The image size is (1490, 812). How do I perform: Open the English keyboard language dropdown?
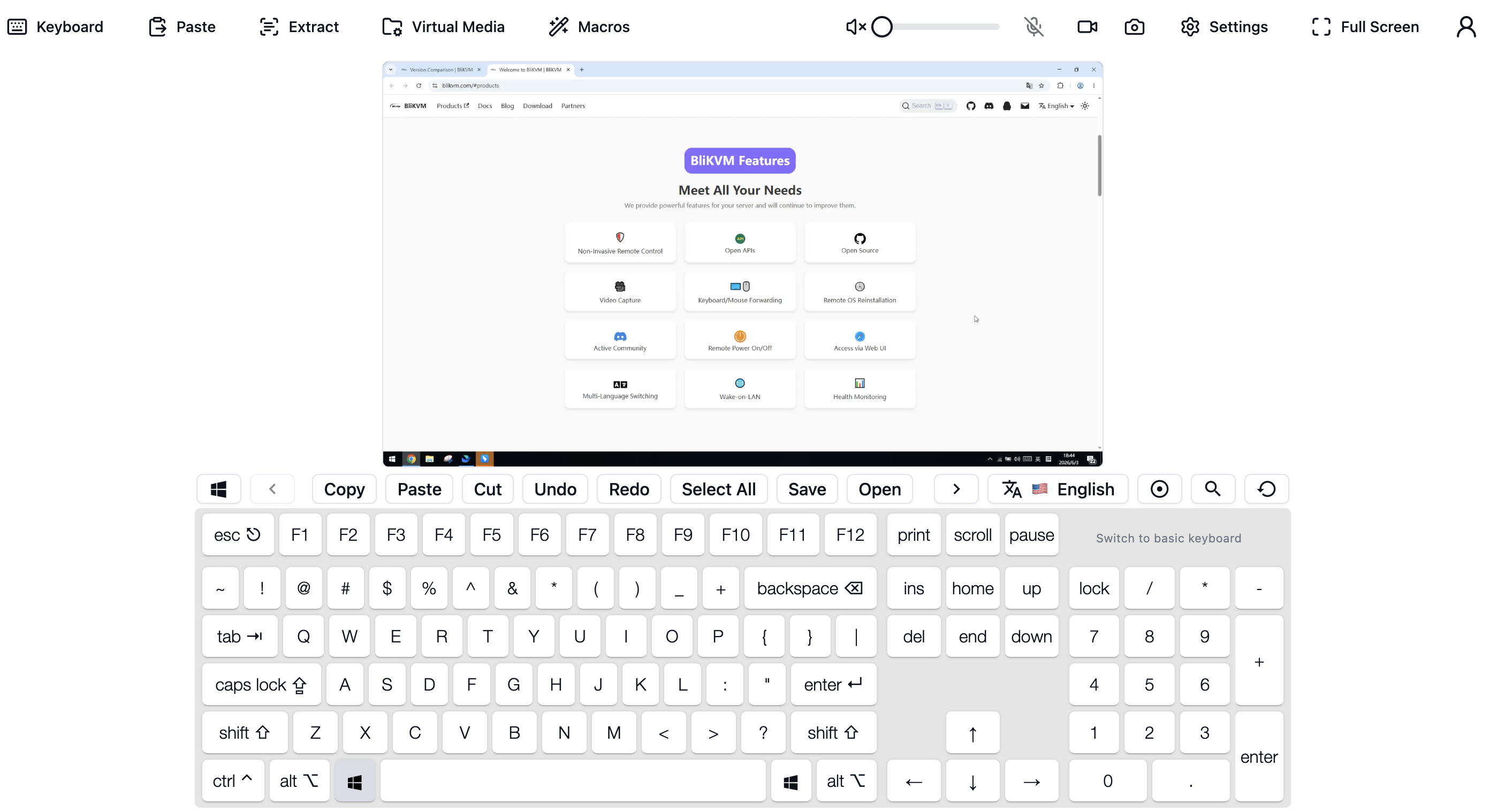1058,489
